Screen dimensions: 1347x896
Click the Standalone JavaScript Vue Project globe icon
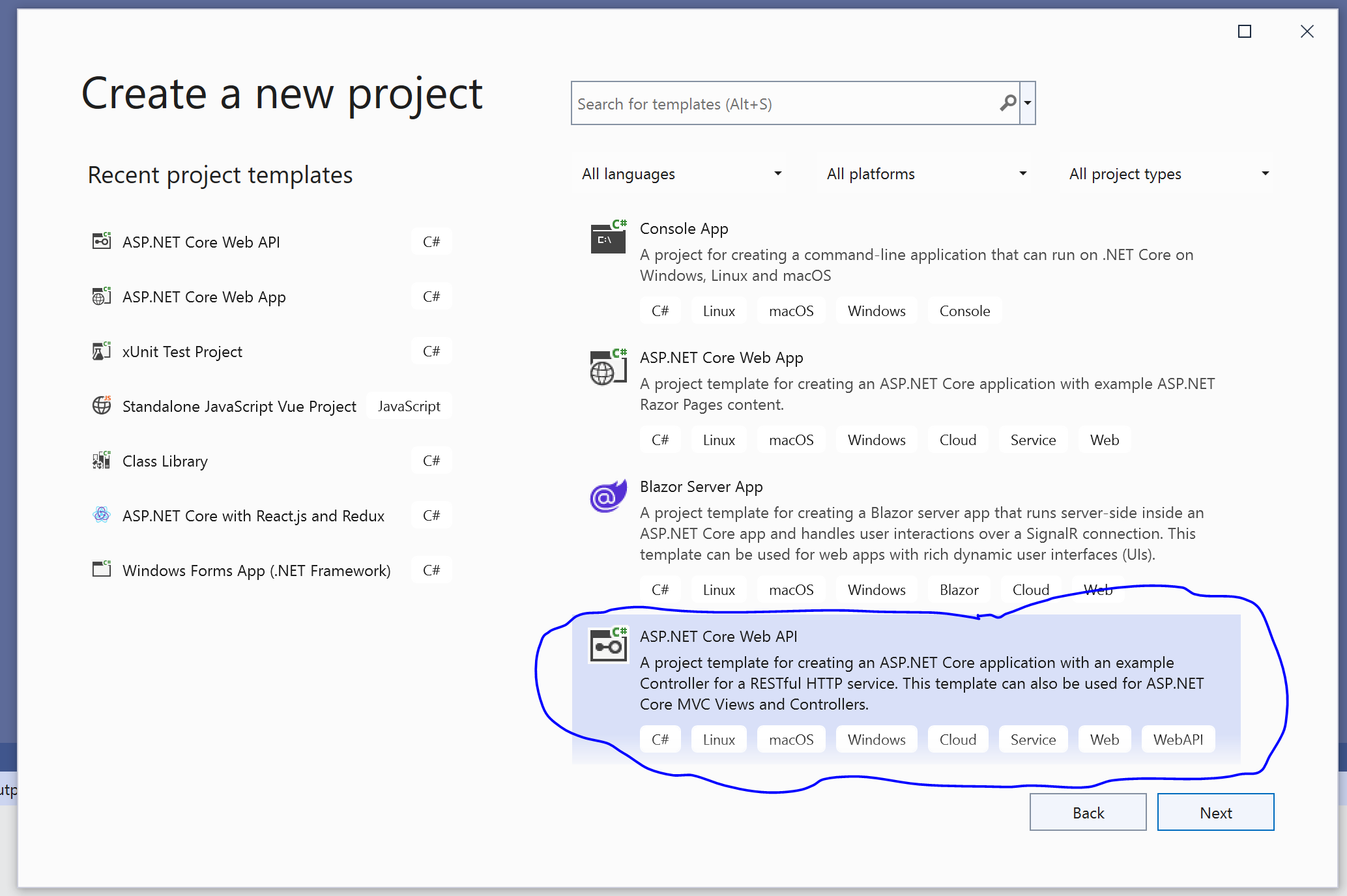pyautogui.click(x=102, y=405)
